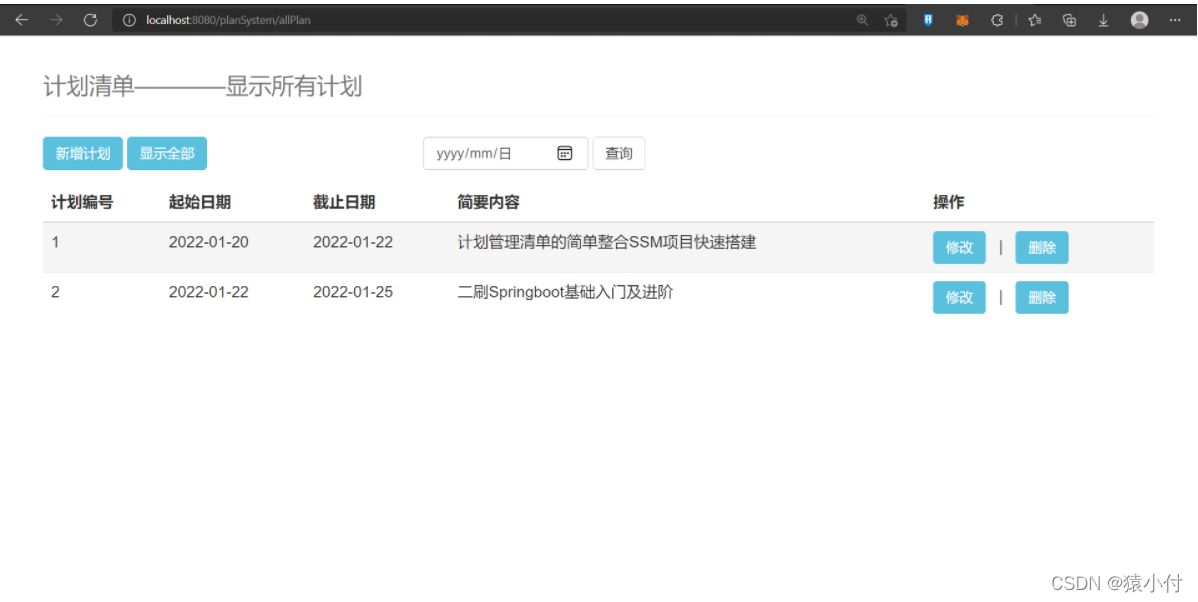Image resolution: width=1198 pixels, height=602 pixels.
Task: Select the 操作 column header
Action: (x=948, y=202)
